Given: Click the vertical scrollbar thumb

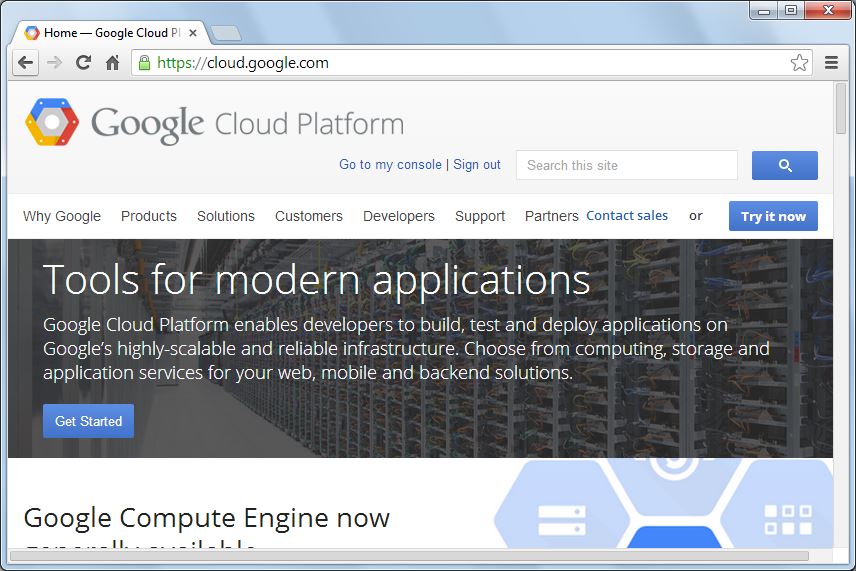Looking at the screenshot, I should click(841, 108).
